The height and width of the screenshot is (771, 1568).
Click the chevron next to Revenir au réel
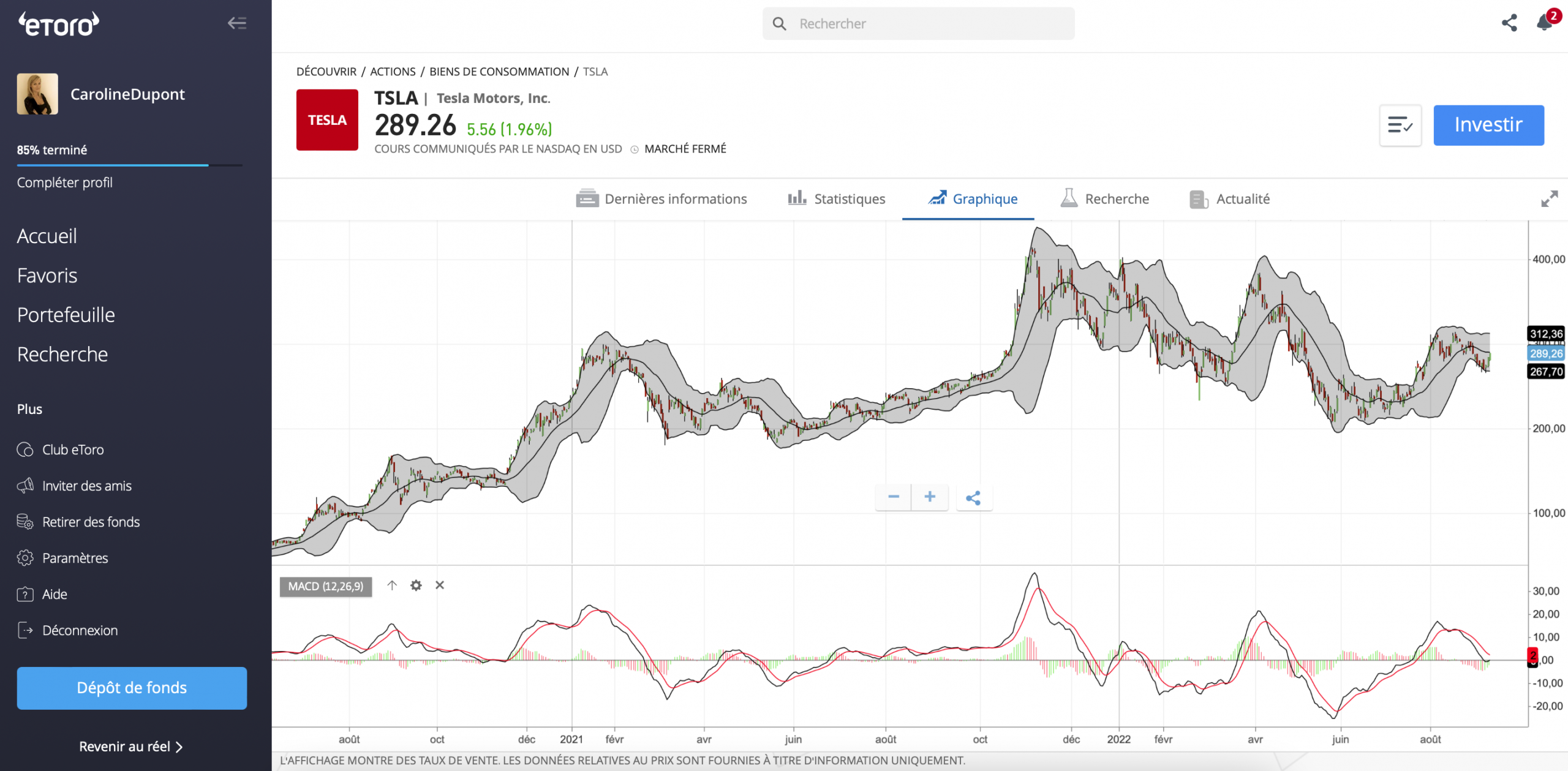[179, 747]
